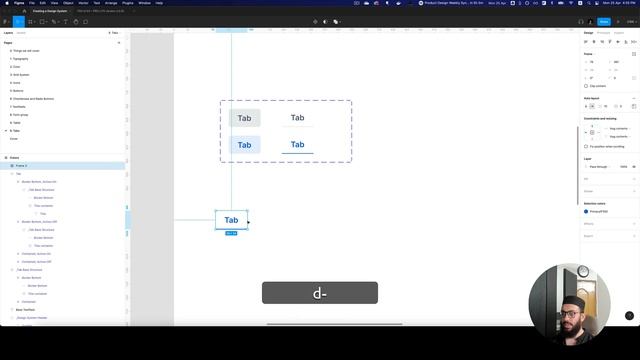Click the Create component icon
Image resolution: width=640 pixels, height=360 pixels.
(x=315, y=22)
